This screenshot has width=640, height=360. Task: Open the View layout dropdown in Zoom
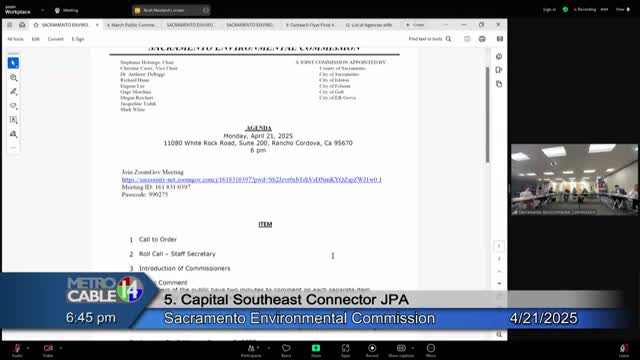(x=622, y=9)
